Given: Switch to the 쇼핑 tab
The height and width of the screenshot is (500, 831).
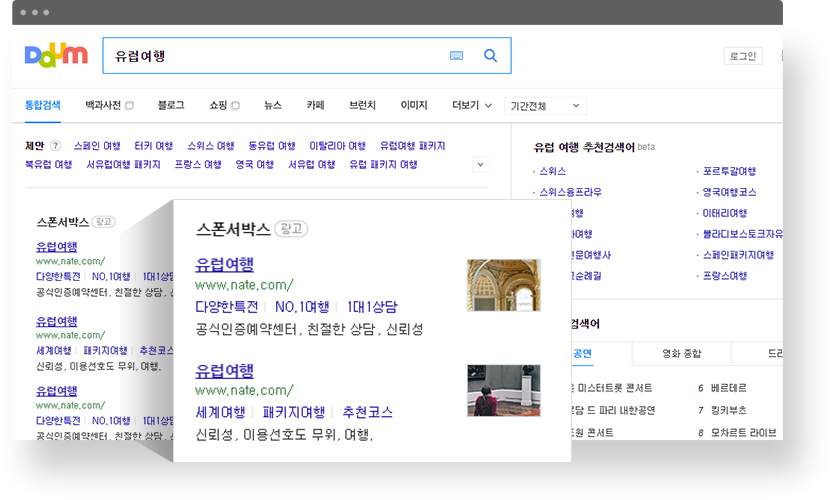Looking at the screenshot, I should coord(218,105).
